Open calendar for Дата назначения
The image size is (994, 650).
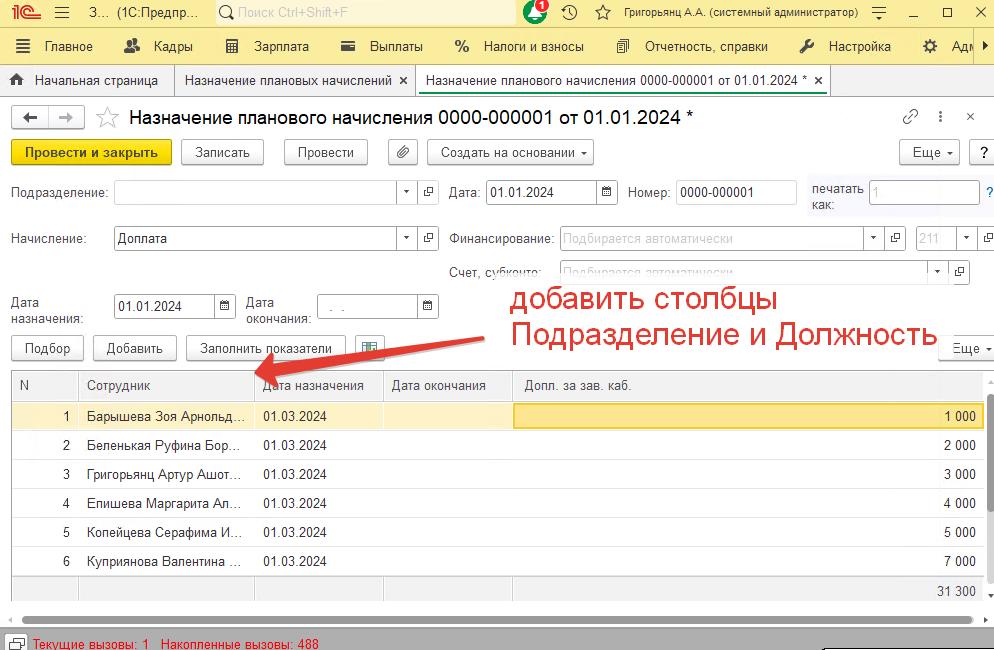click(226, 306)
